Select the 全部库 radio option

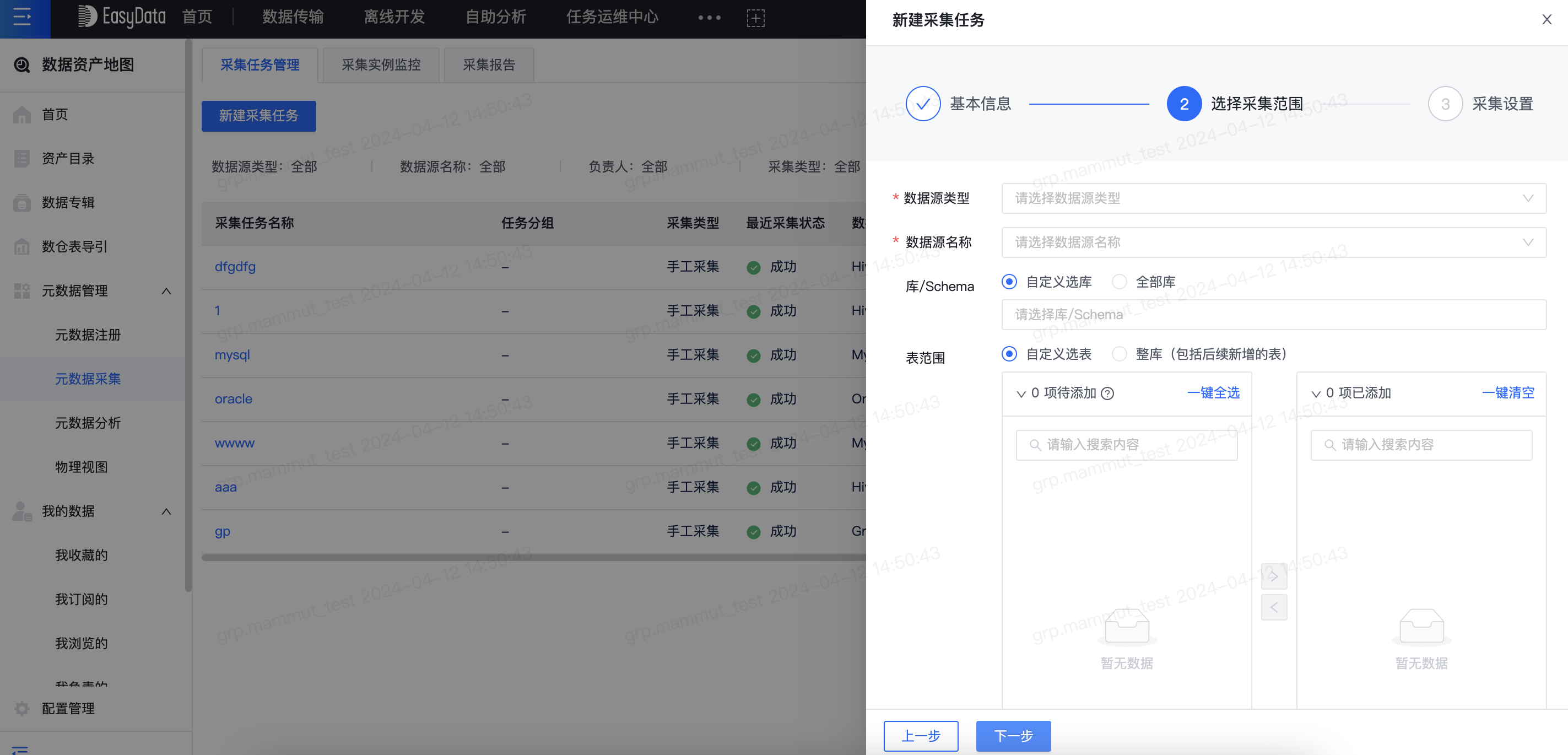click(1119, 282)
